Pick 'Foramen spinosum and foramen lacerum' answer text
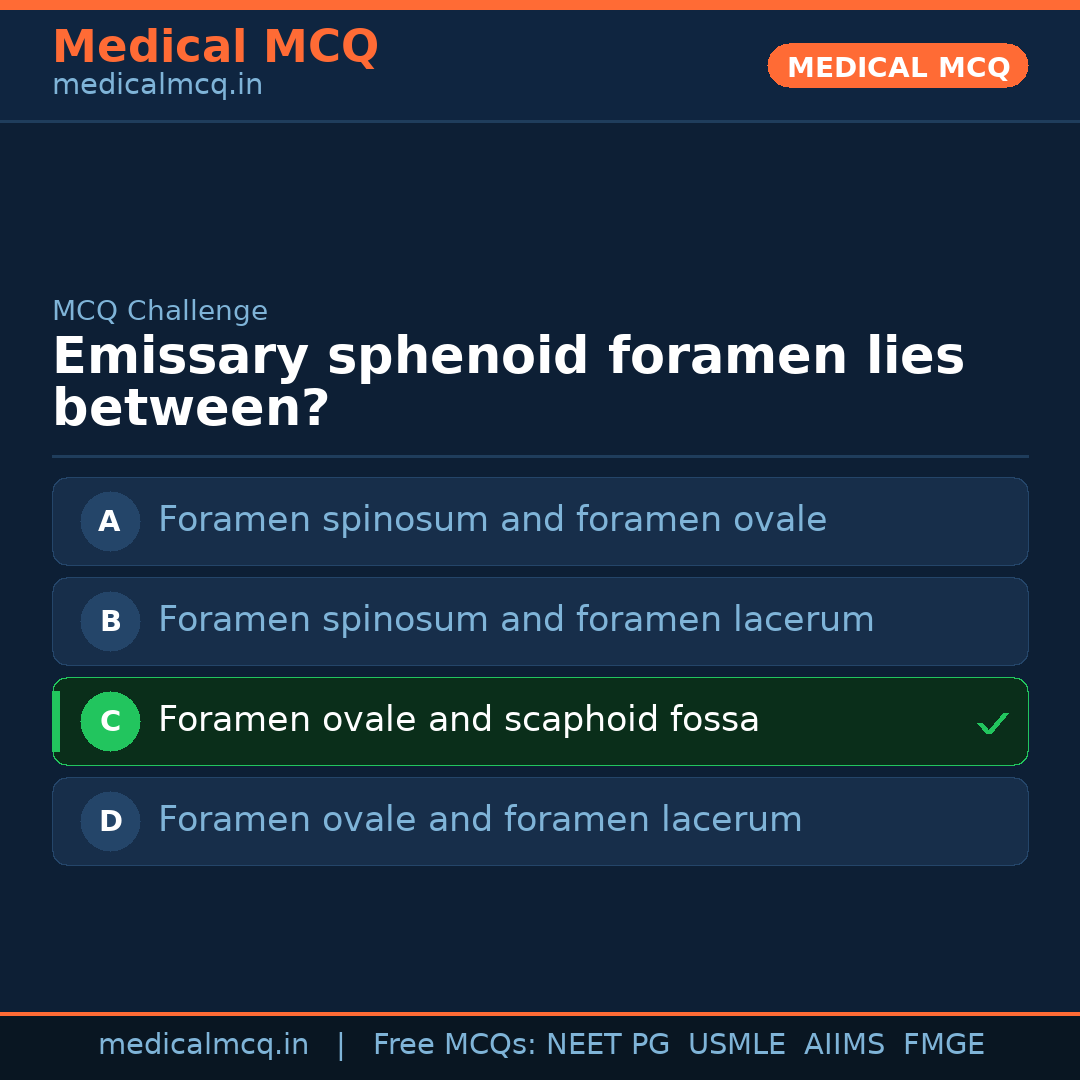Screen dimensions: 1080x1080 tap(516, 620)
